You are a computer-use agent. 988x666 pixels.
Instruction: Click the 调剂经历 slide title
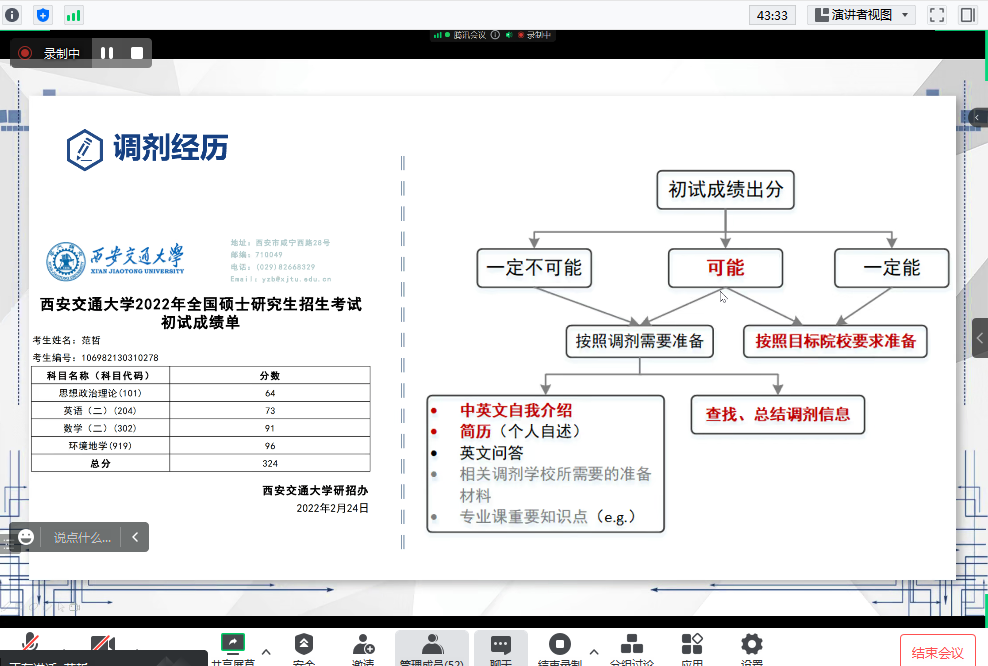click(x=171, y=148)
